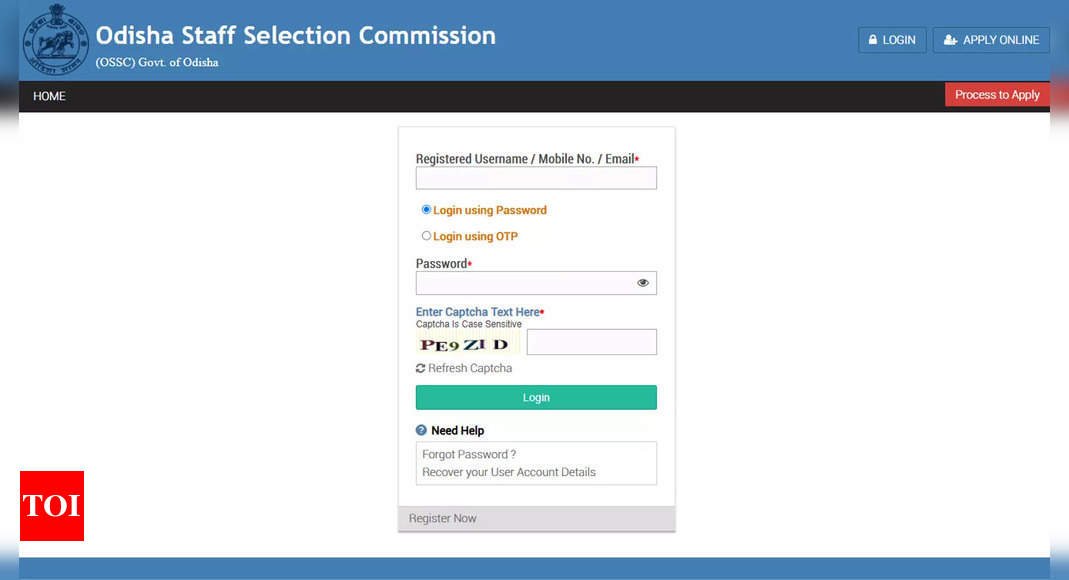The height and width of the screenshot is (580, 1069).
Task: Click the Need Help question mark icon
Action: pyautogui.click(x=421, y=431)
